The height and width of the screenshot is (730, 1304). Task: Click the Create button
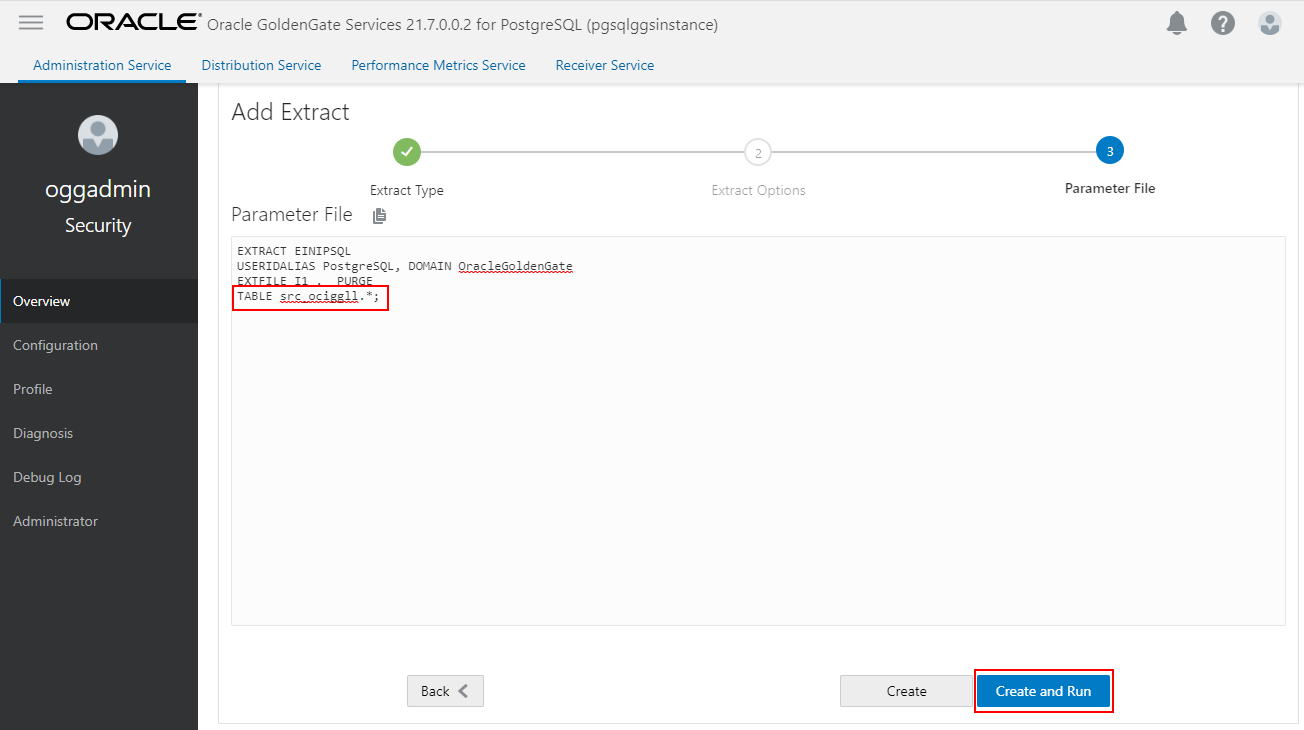[x=906, y=691]
